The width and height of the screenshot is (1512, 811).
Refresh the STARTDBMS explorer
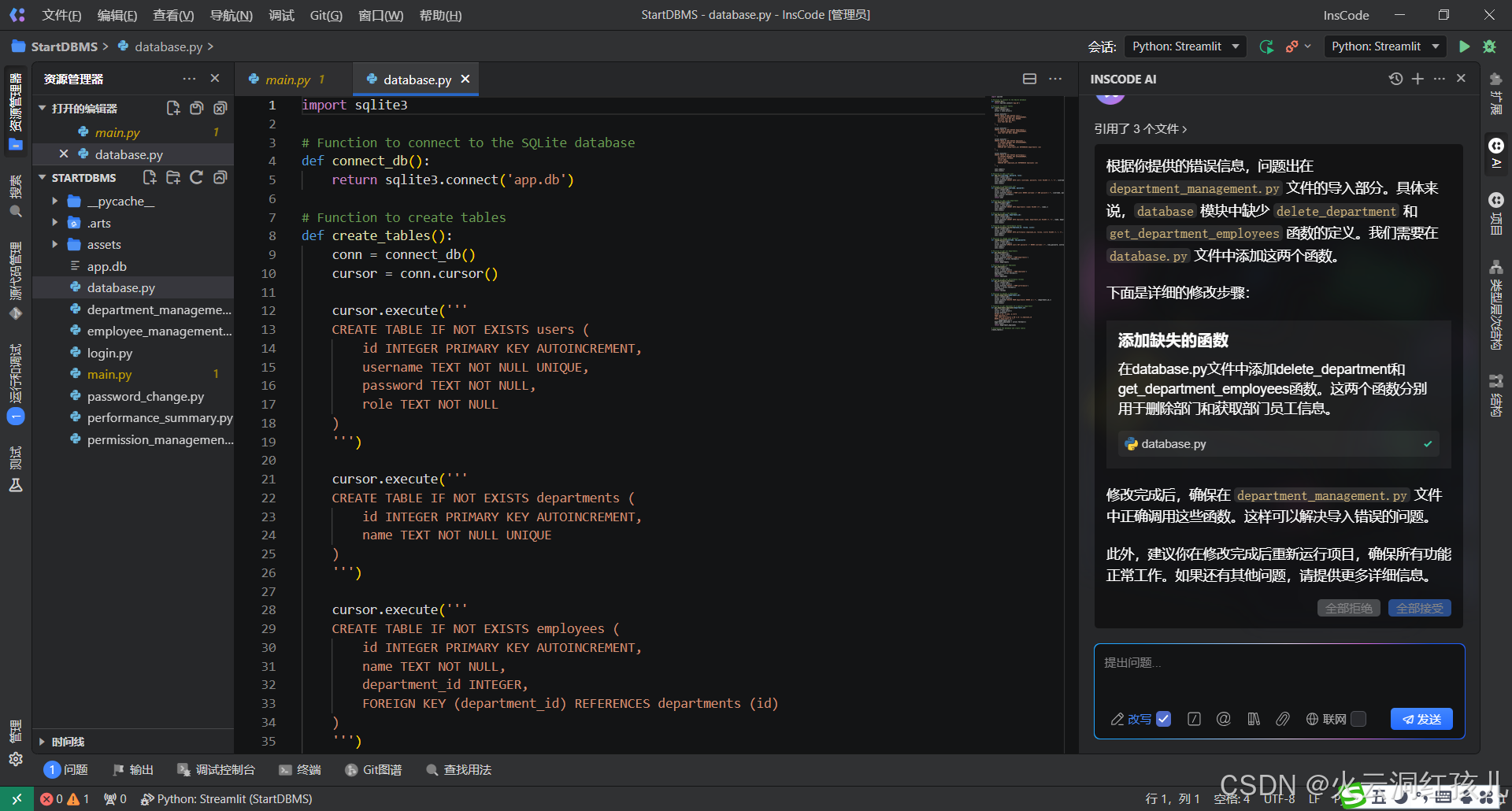tap(196, 178)
